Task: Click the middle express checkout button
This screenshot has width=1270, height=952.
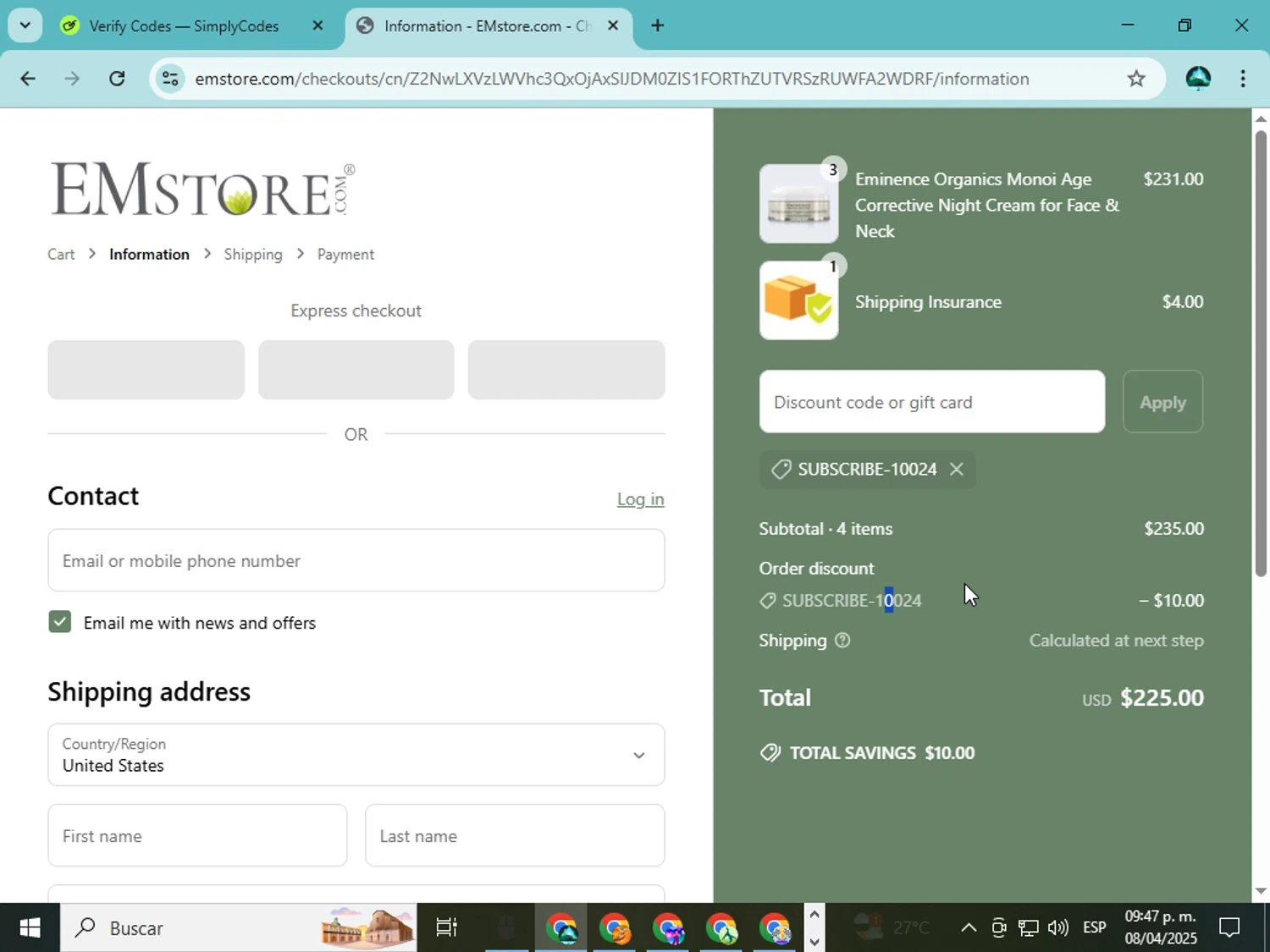Action: point(356,370)
